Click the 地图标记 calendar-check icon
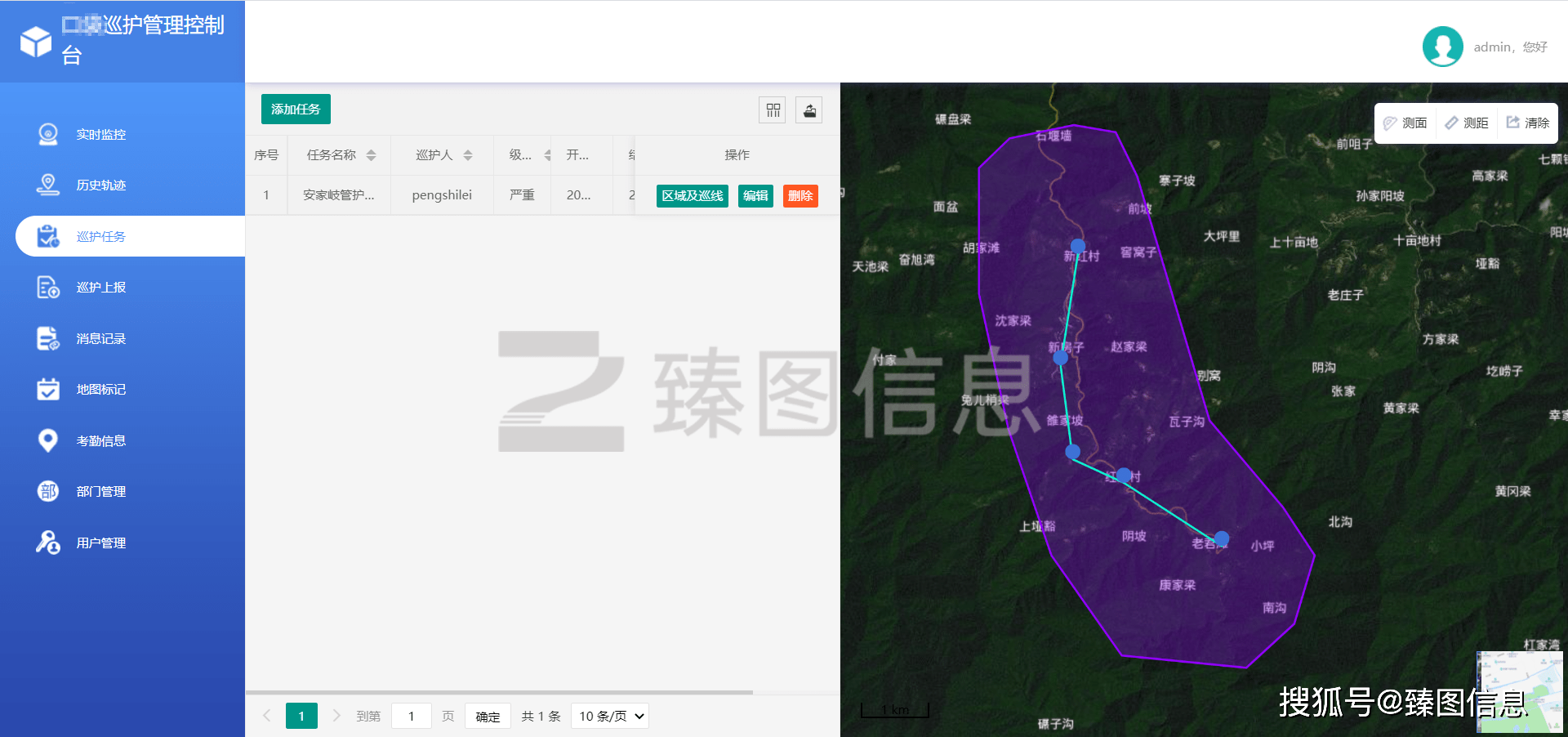 point(48,389)
